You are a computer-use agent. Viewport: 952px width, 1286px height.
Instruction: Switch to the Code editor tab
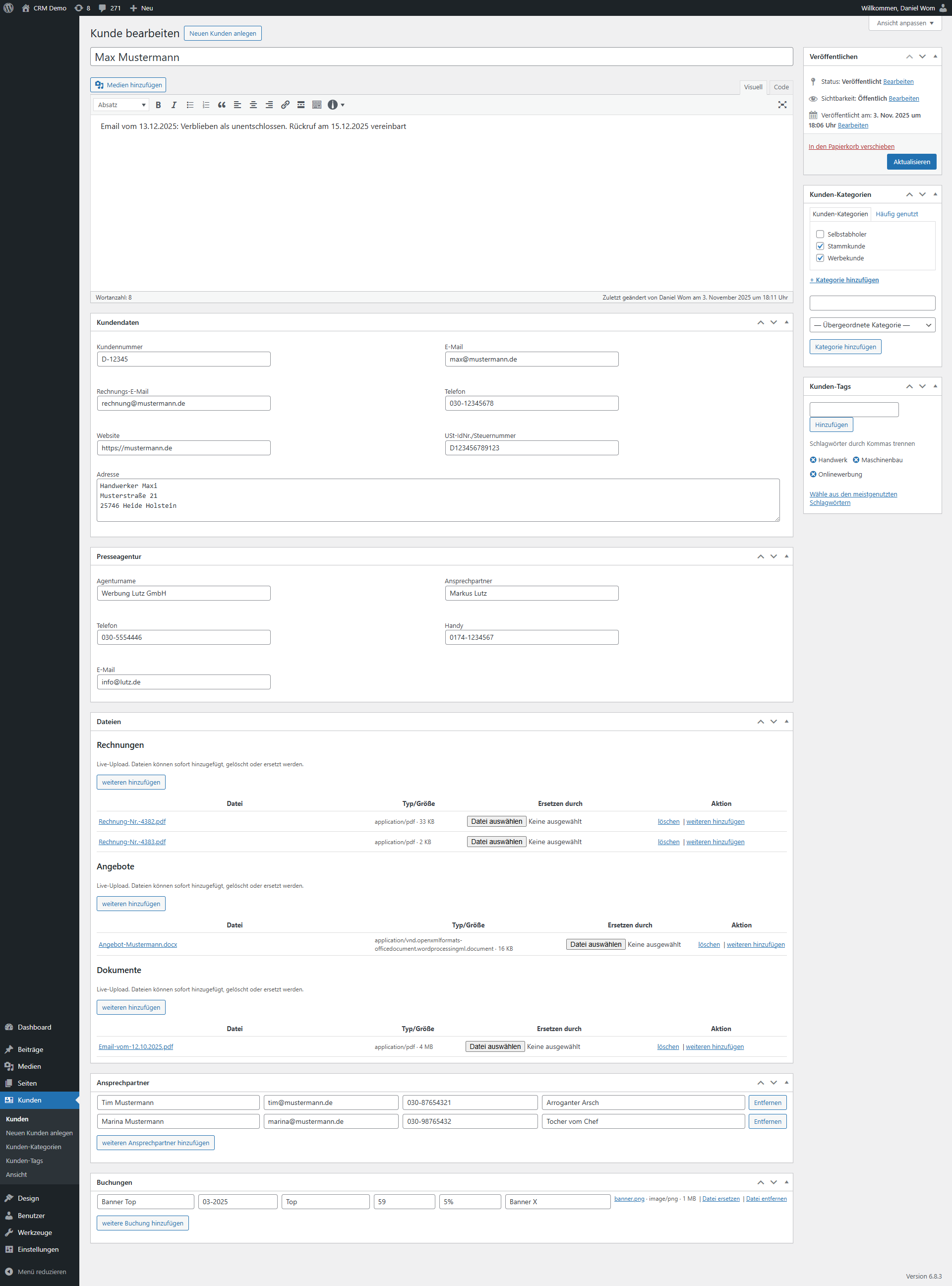coord(781,87)
